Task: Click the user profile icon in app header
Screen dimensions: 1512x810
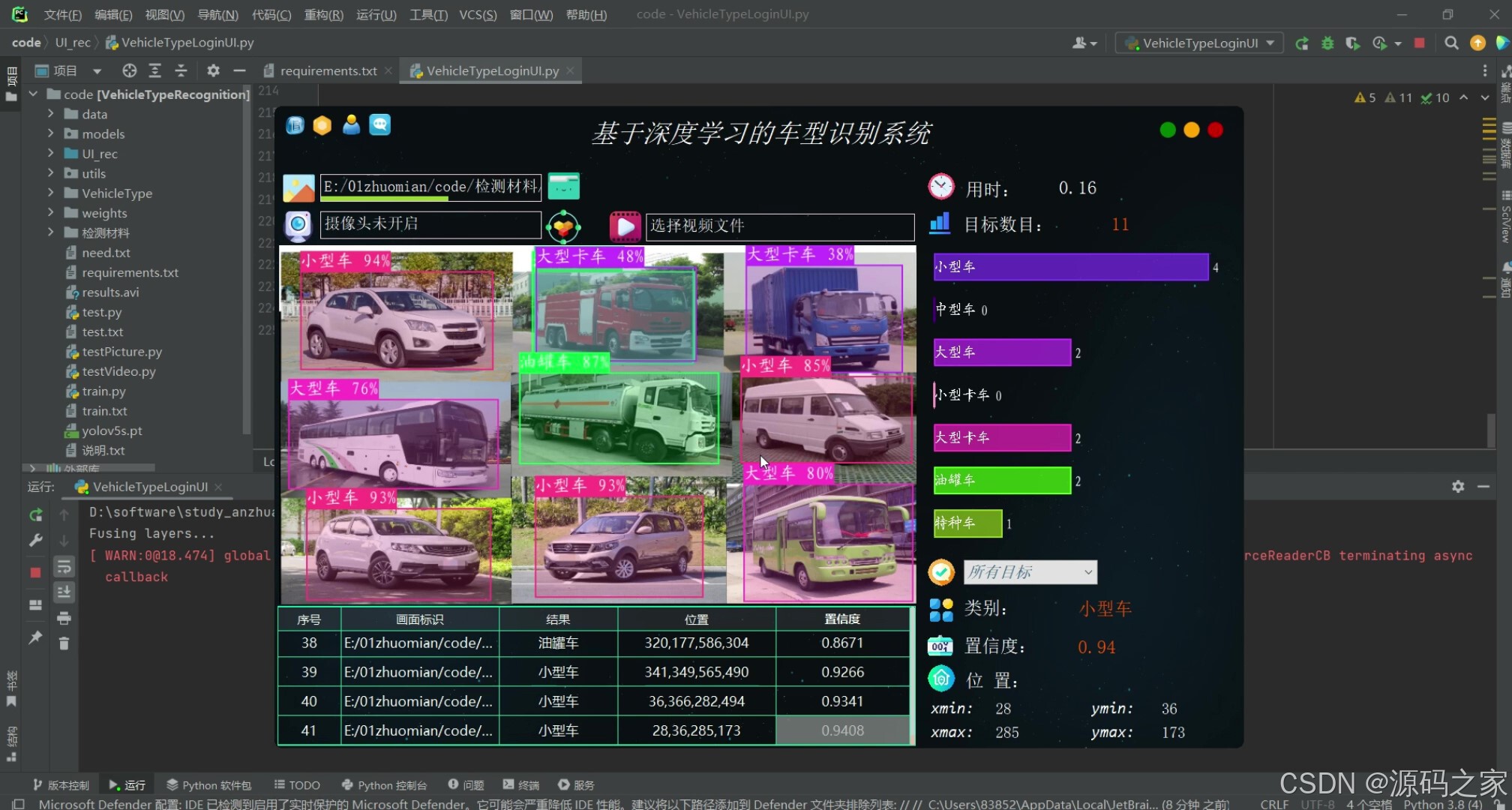Action: point(351,125)
